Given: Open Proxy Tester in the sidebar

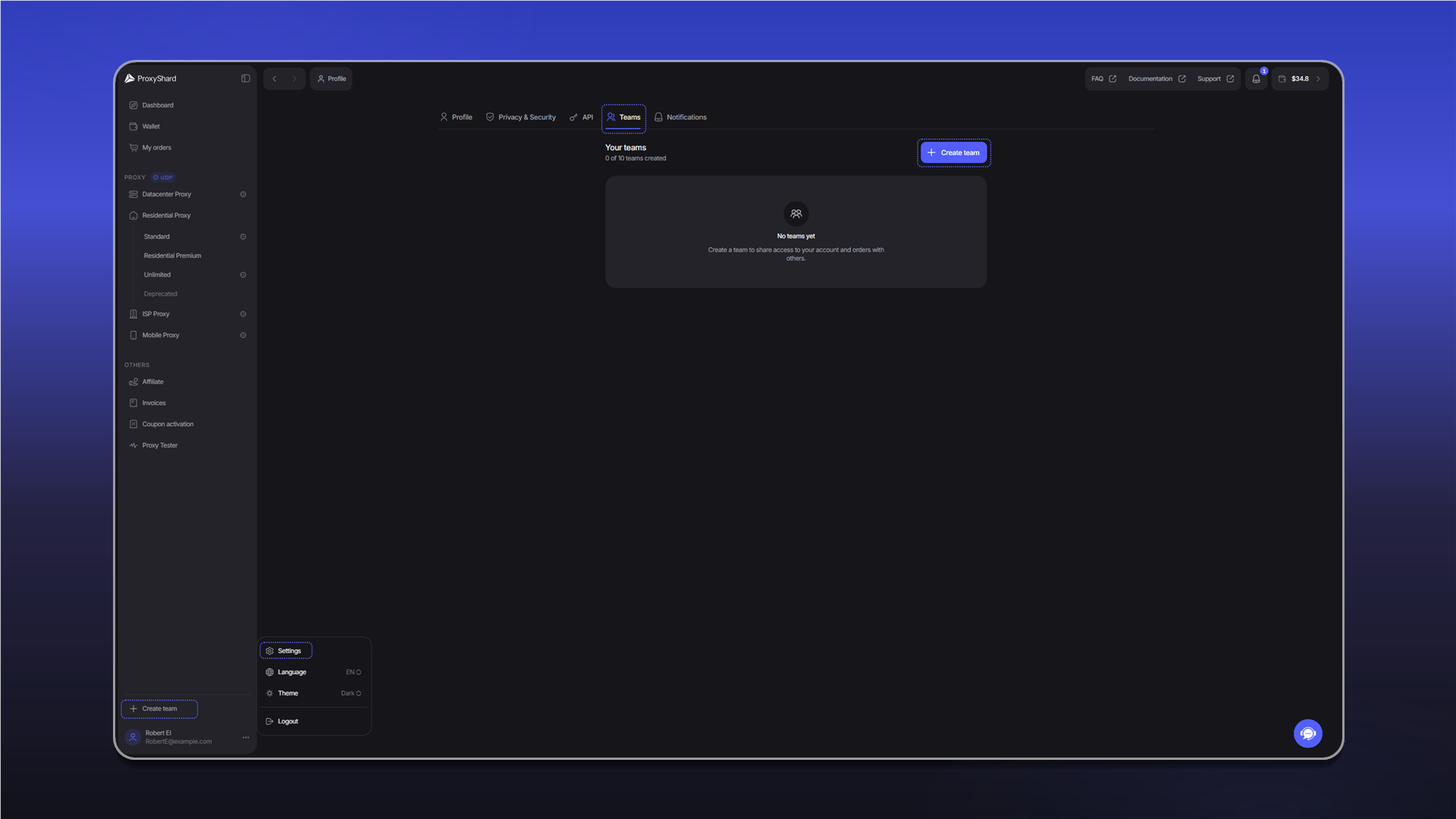Looking at the screenshot, I should (187, 446).
